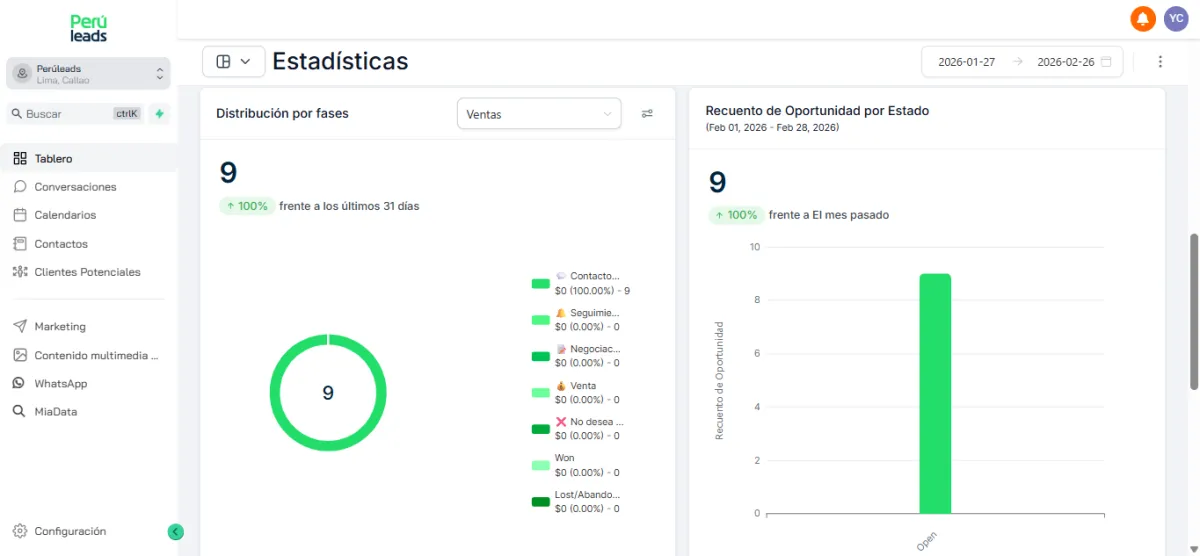Go to Tablero in the sidebar
Screen dimensions: 1200x556
tap(89, 158)
